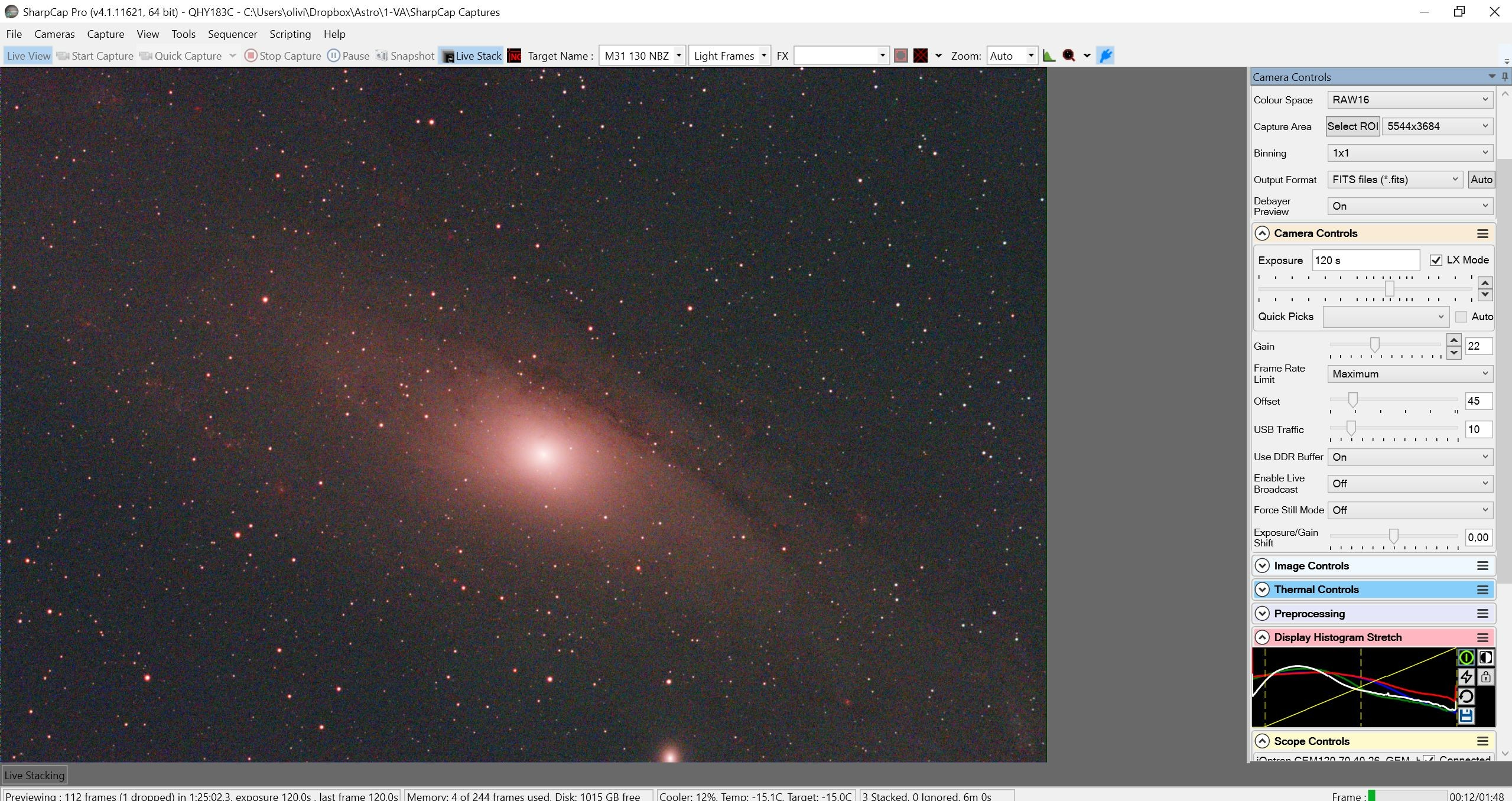Open the Thermal Controls hamburger menu

pyautogui.click(x=1482, y=590)
